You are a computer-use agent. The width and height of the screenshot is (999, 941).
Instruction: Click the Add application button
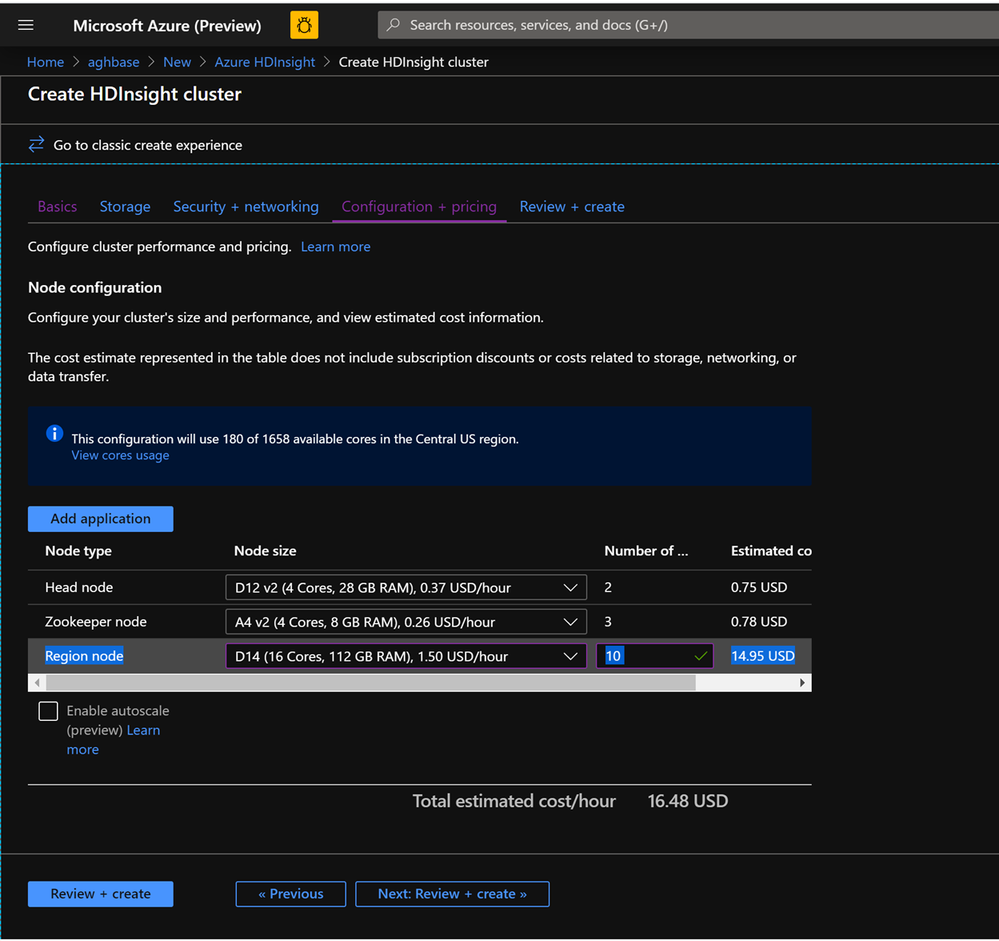(x=101, y=519)
